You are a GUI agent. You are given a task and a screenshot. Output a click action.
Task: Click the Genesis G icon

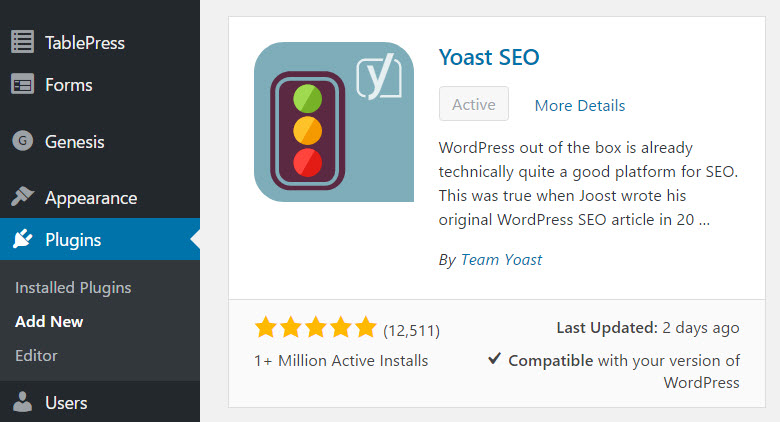(x=22, y=141)
